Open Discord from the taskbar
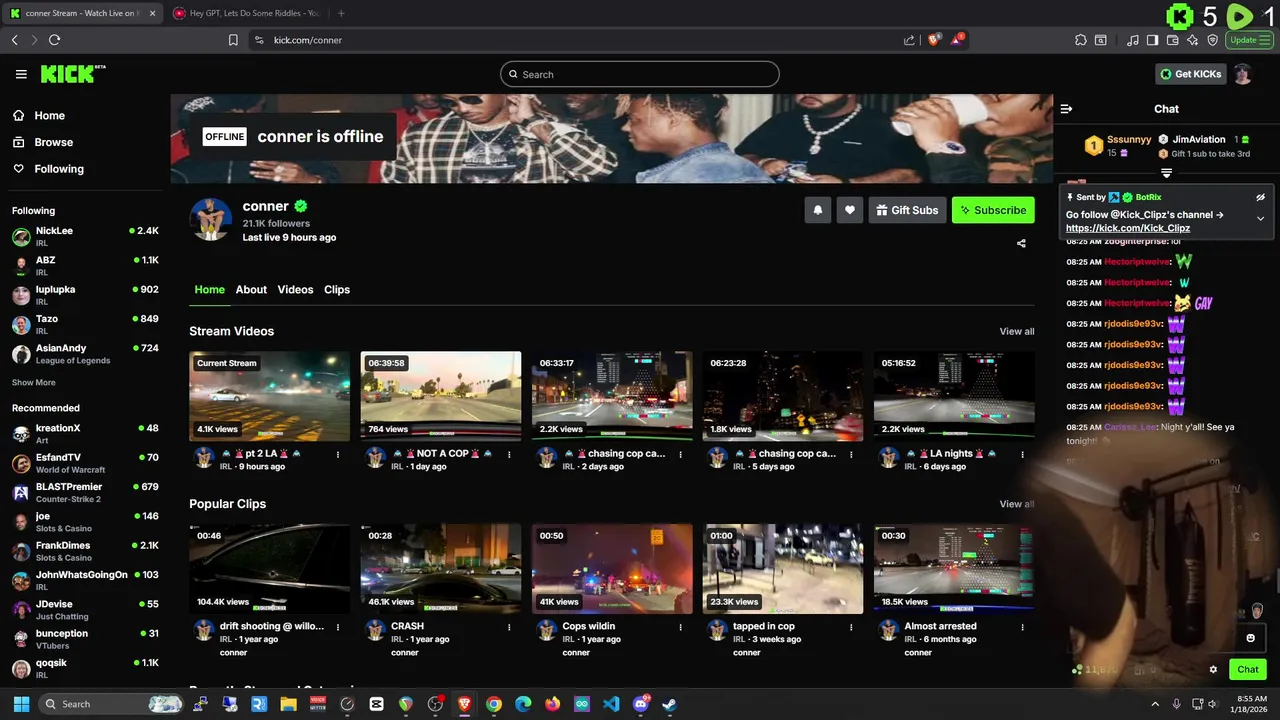The height and width of the screenshot is (720, 1280). (x=641, y=704)
